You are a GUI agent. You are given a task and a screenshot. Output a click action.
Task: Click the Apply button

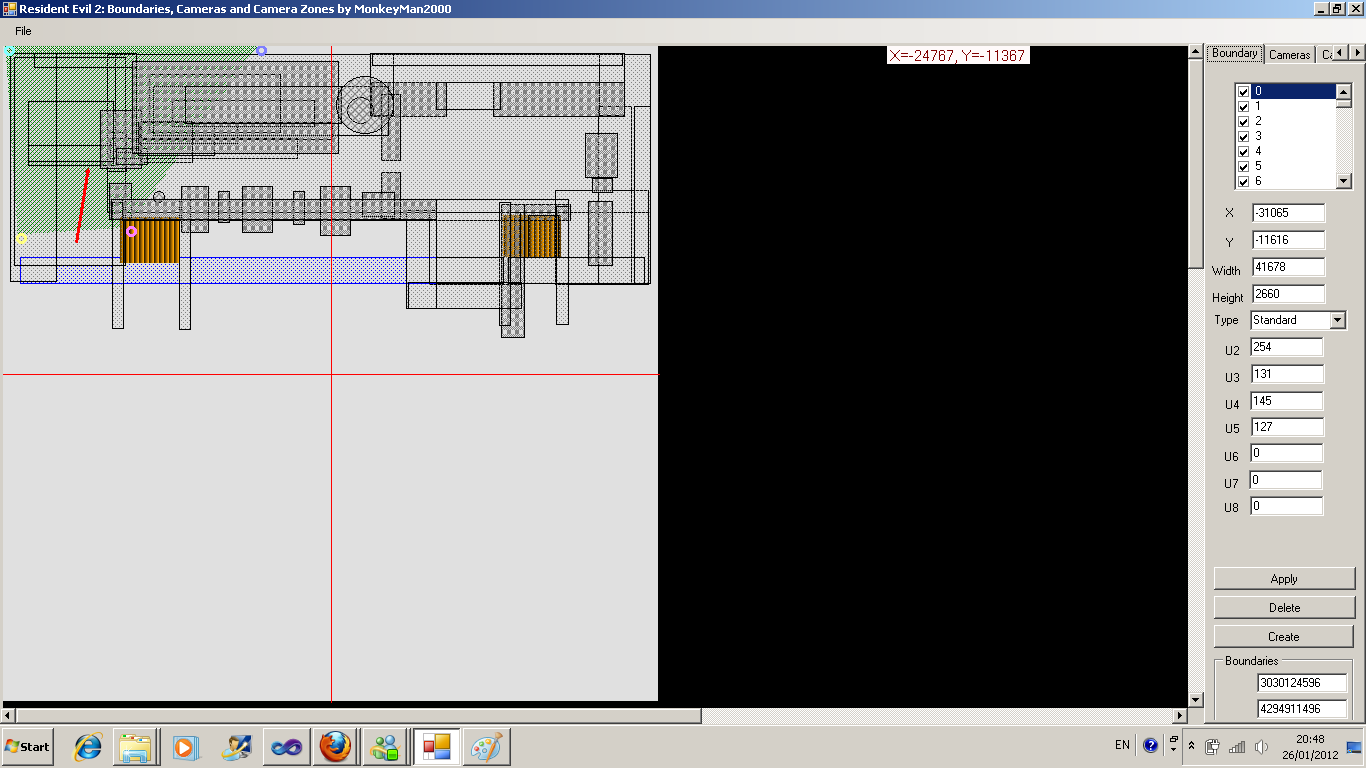(1284, 579)
